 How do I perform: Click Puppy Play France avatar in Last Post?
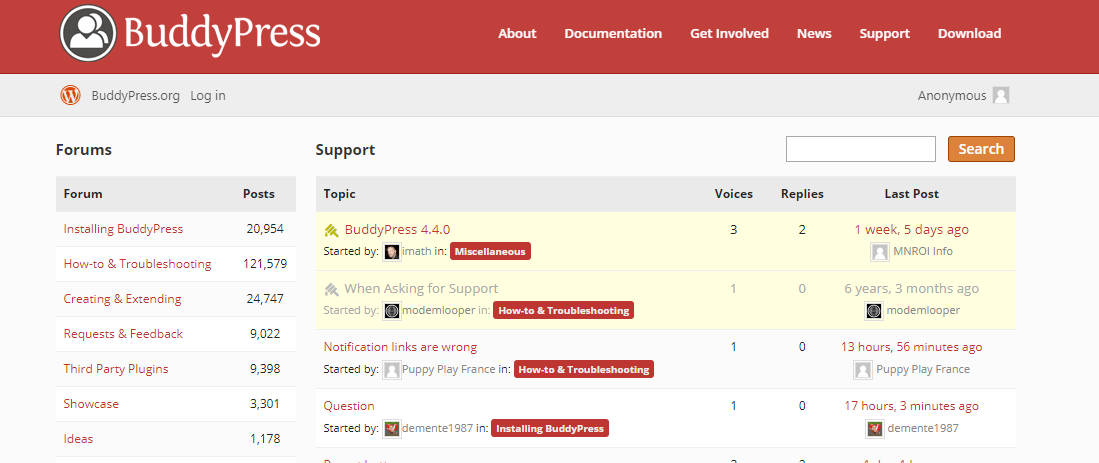(862, 369)
